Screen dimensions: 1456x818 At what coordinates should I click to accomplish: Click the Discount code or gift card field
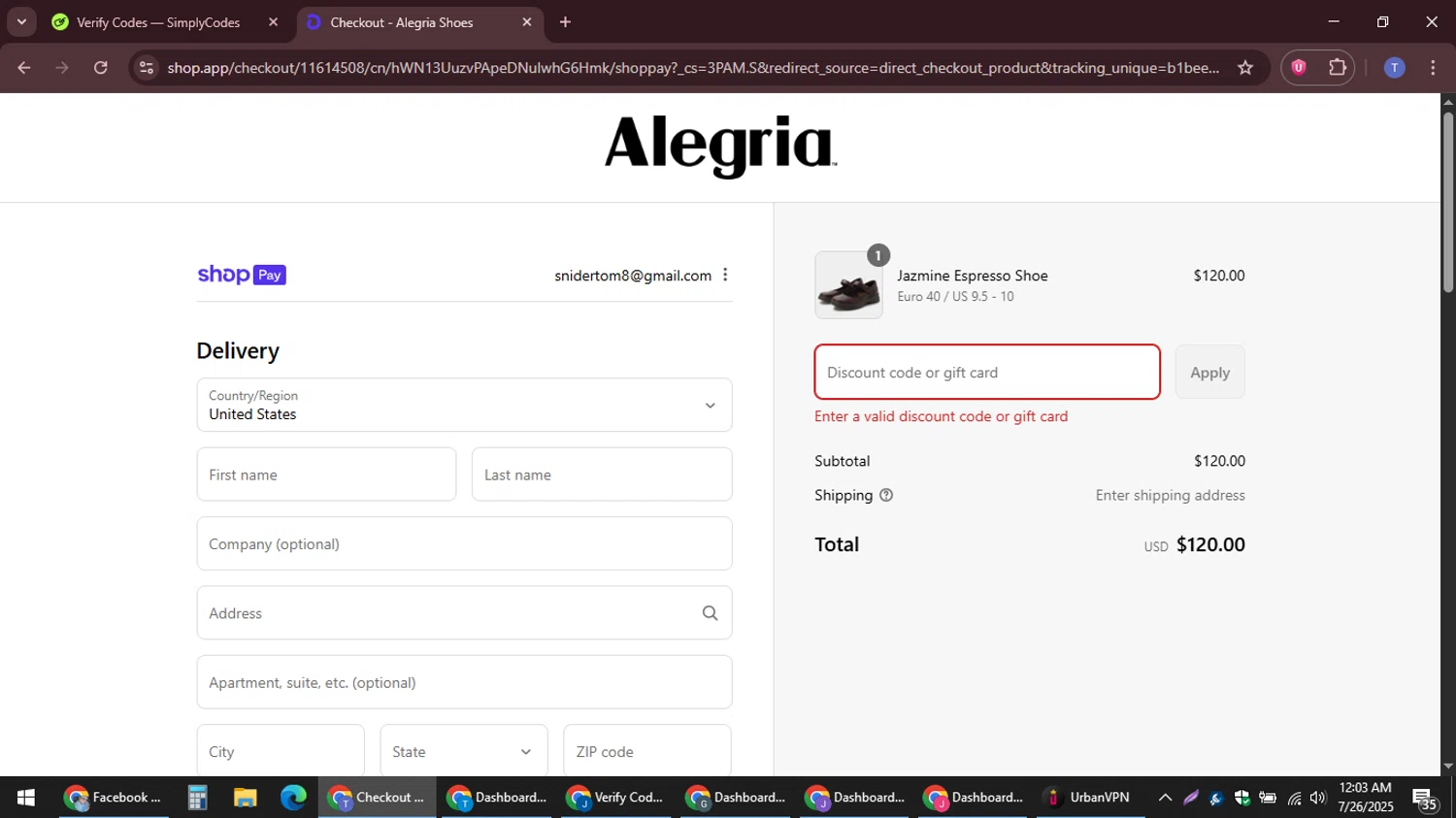click(x=987, y=372)
